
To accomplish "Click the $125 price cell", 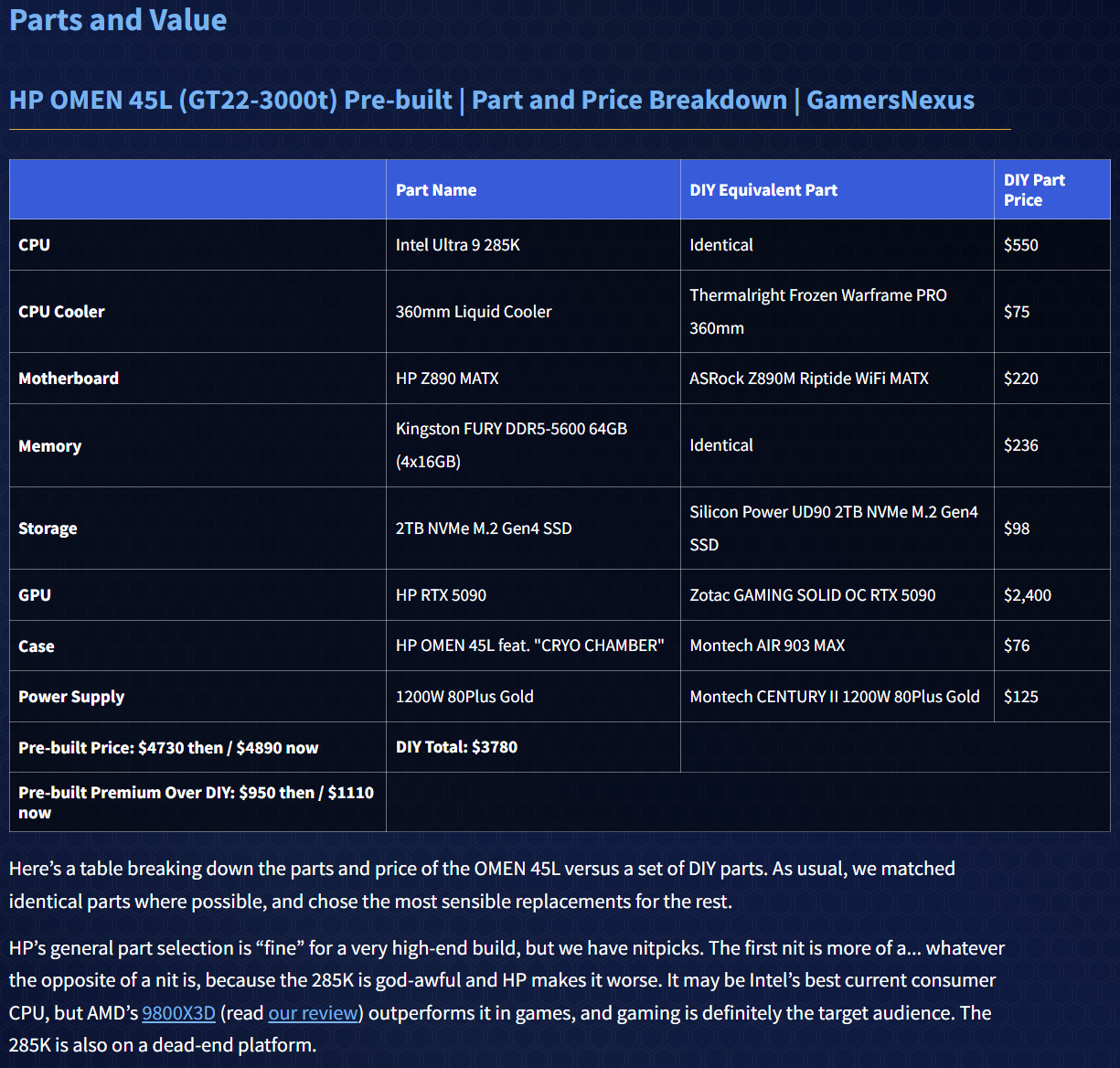I will 1051,697.
